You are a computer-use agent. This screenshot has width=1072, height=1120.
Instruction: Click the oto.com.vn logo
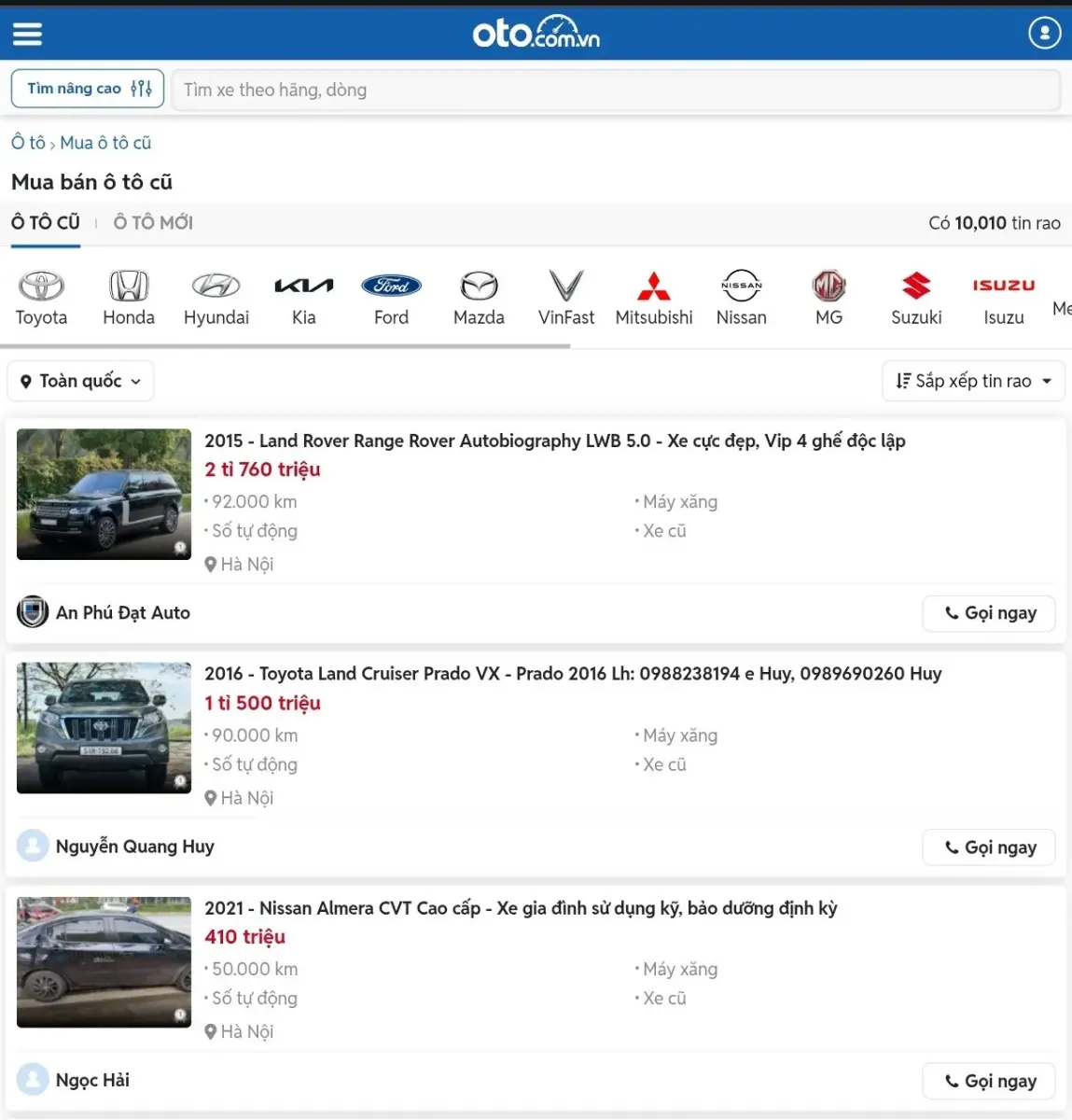click(535, 33)
